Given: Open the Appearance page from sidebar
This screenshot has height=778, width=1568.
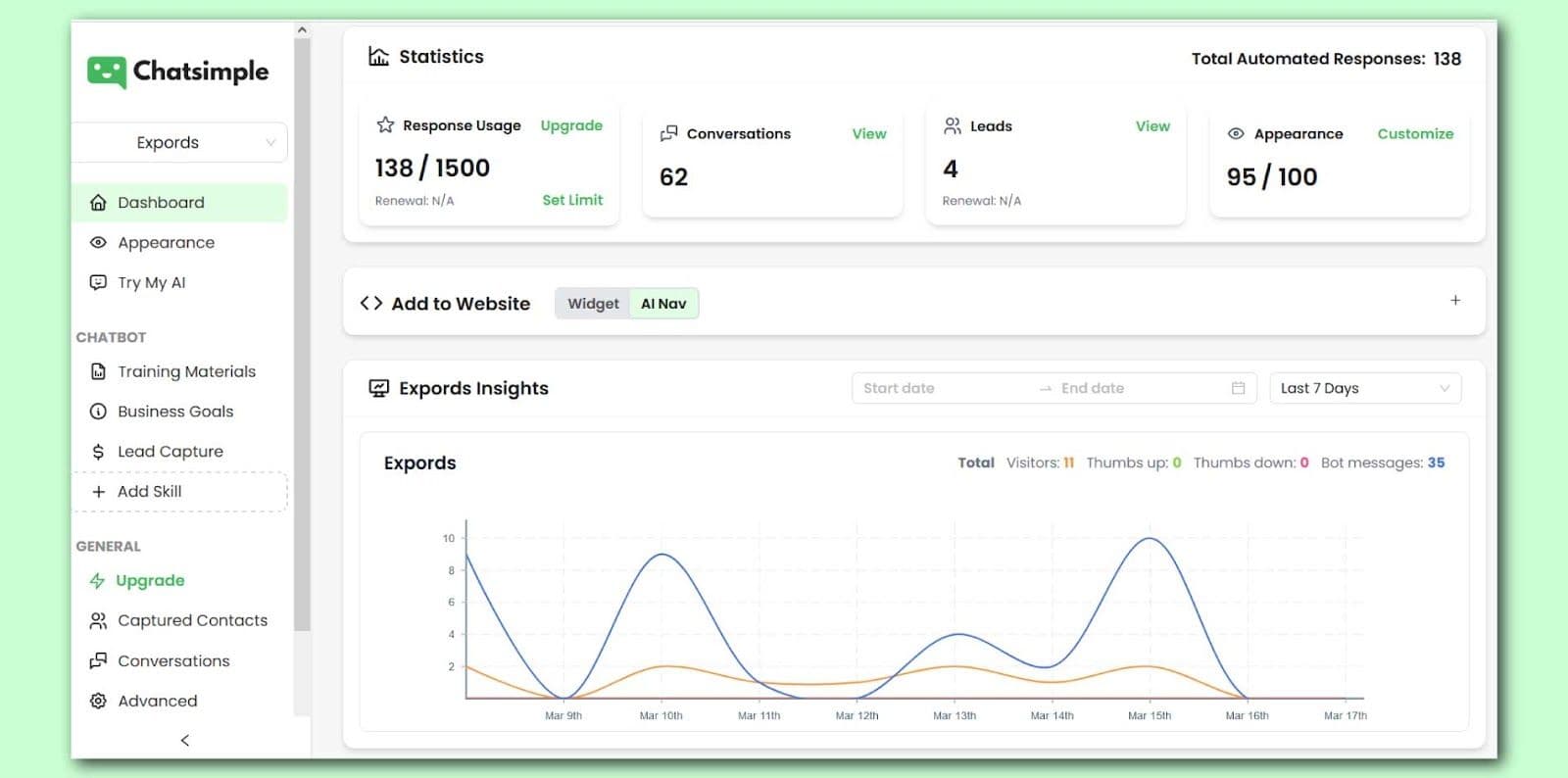Looking at the screenshot, I should tap(166, 242).
